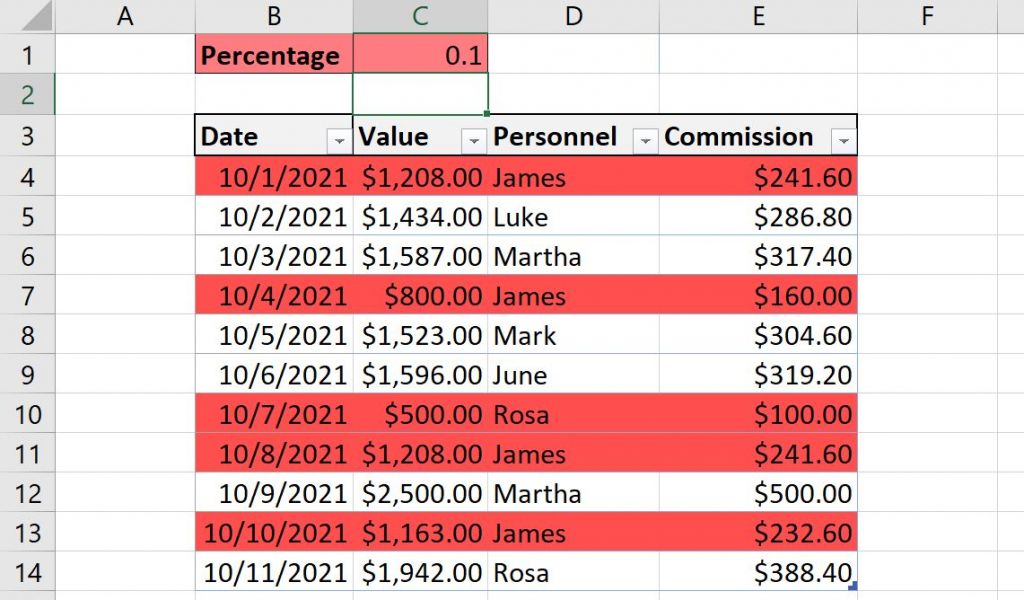
Task: Select the red Percentage value cell containing 0.1
Action: click(420, 56)
